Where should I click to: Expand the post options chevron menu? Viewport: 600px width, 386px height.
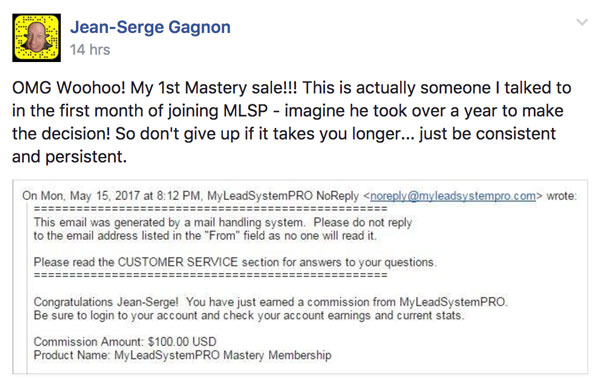tap(582, 22)
